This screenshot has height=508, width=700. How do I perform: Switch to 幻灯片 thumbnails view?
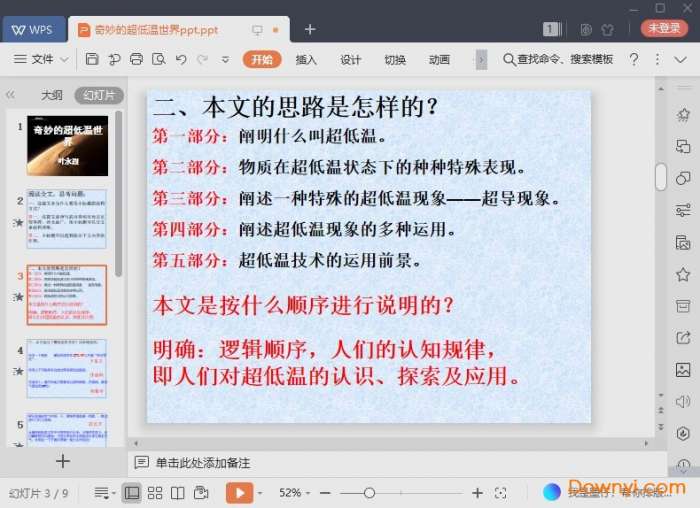point(99,95)
